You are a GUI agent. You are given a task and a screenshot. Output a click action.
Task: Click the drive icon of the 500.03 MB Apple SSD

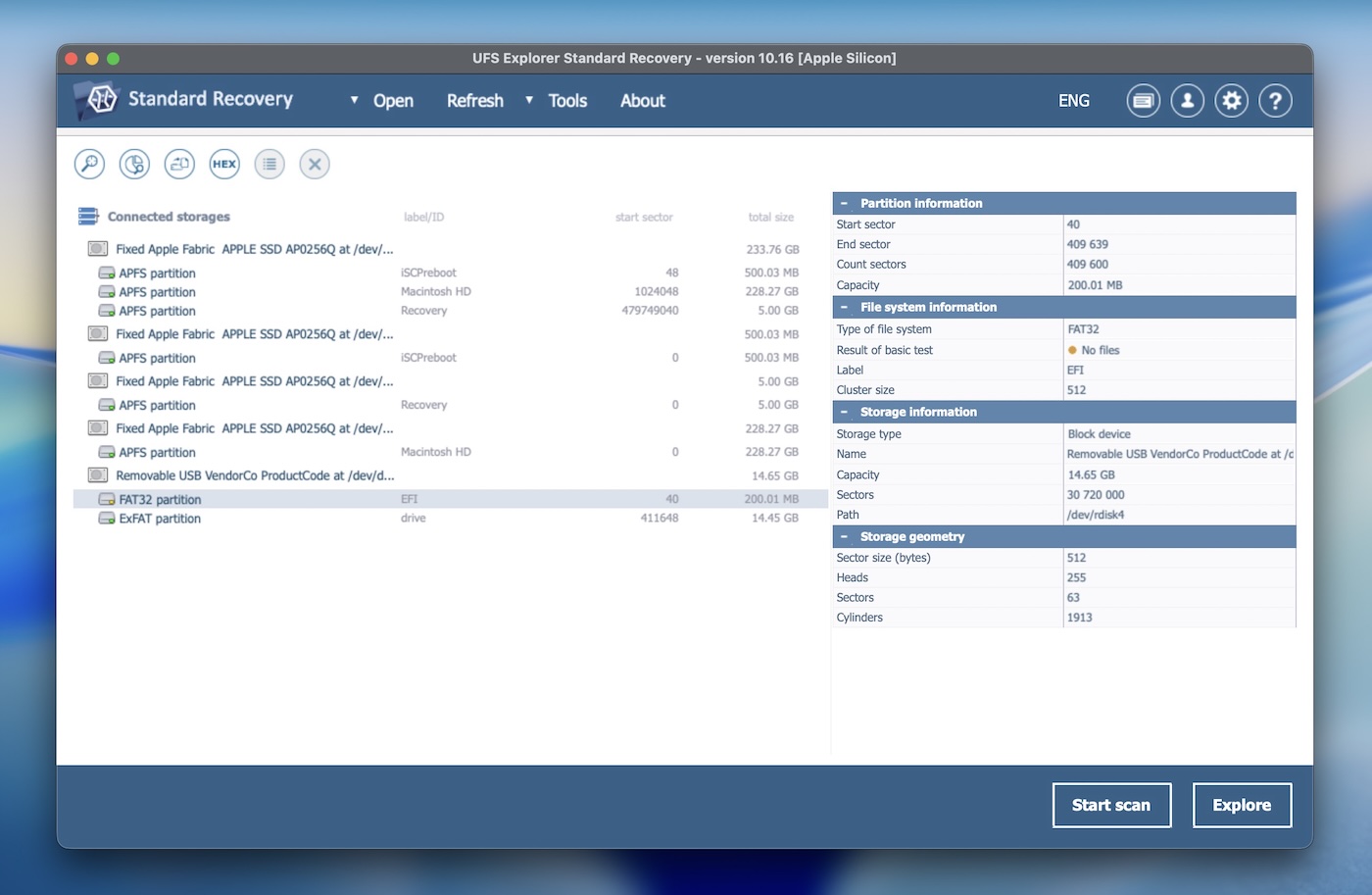tap(98, 334)
